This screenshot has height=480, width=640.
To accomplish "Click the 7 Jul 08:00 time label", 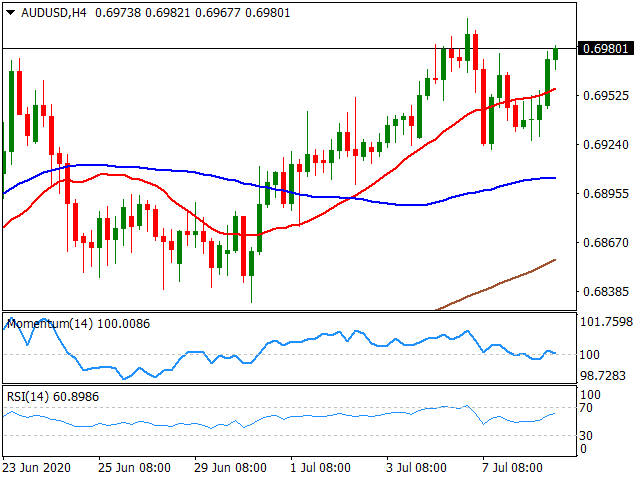I will click(512, 467).
